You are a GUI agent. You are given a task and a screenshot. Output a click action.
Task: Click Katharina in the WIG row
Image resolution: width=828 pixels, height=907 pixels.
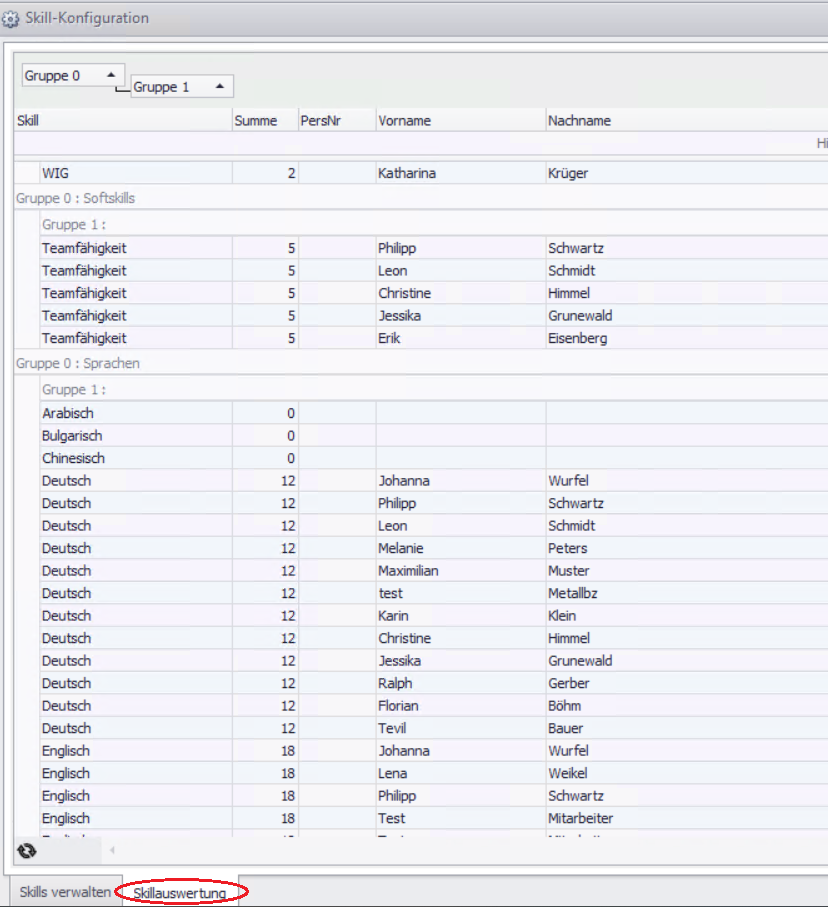pos(407,173)
